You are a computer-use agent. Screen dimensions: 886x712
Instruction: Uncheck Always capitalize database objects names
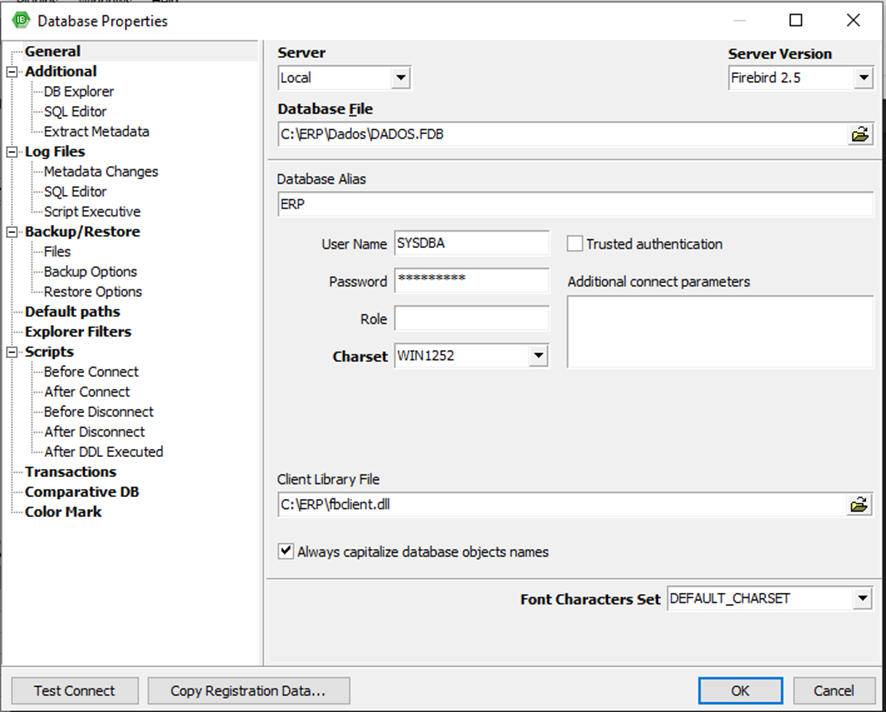(286, 551)
